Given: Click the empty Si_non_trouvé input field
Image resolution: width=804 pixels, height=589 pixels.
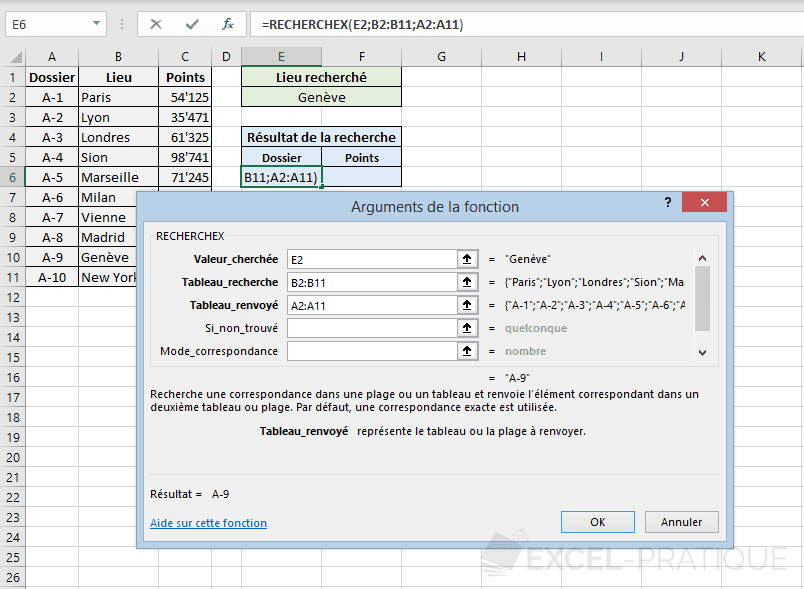Looking at the screenshot, I should tap(370, 328).
